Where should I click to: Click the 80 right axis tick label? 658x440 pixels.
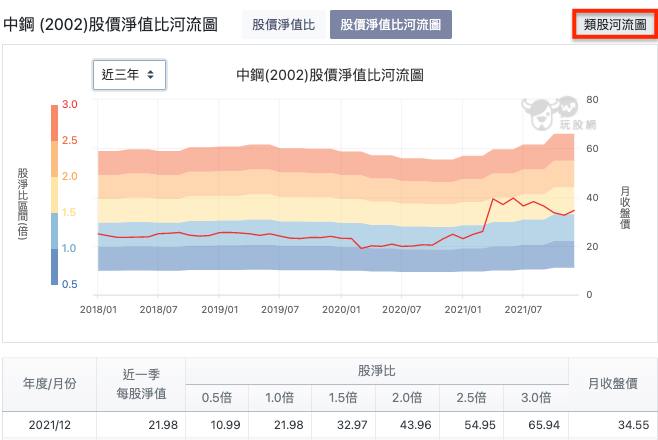pos(592,100)
